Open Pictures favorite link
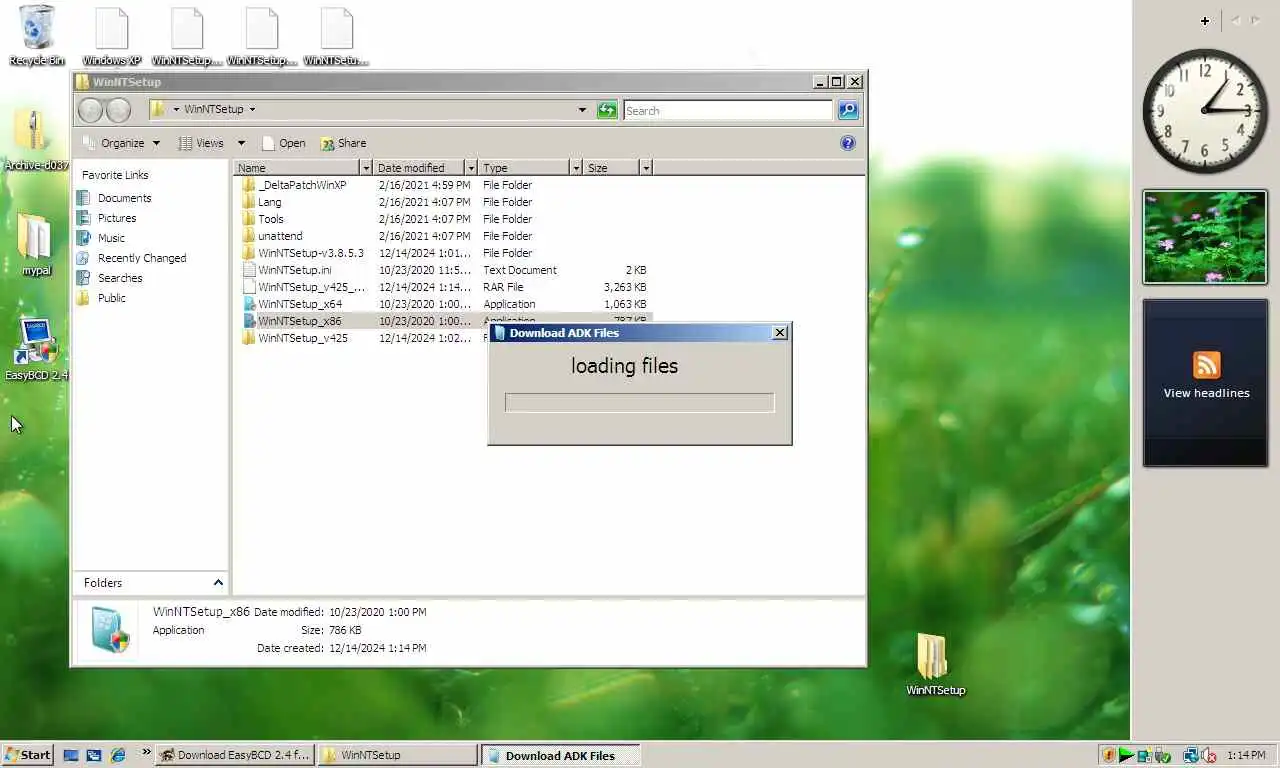The image size is (1280, 768). tap(107, 218)
